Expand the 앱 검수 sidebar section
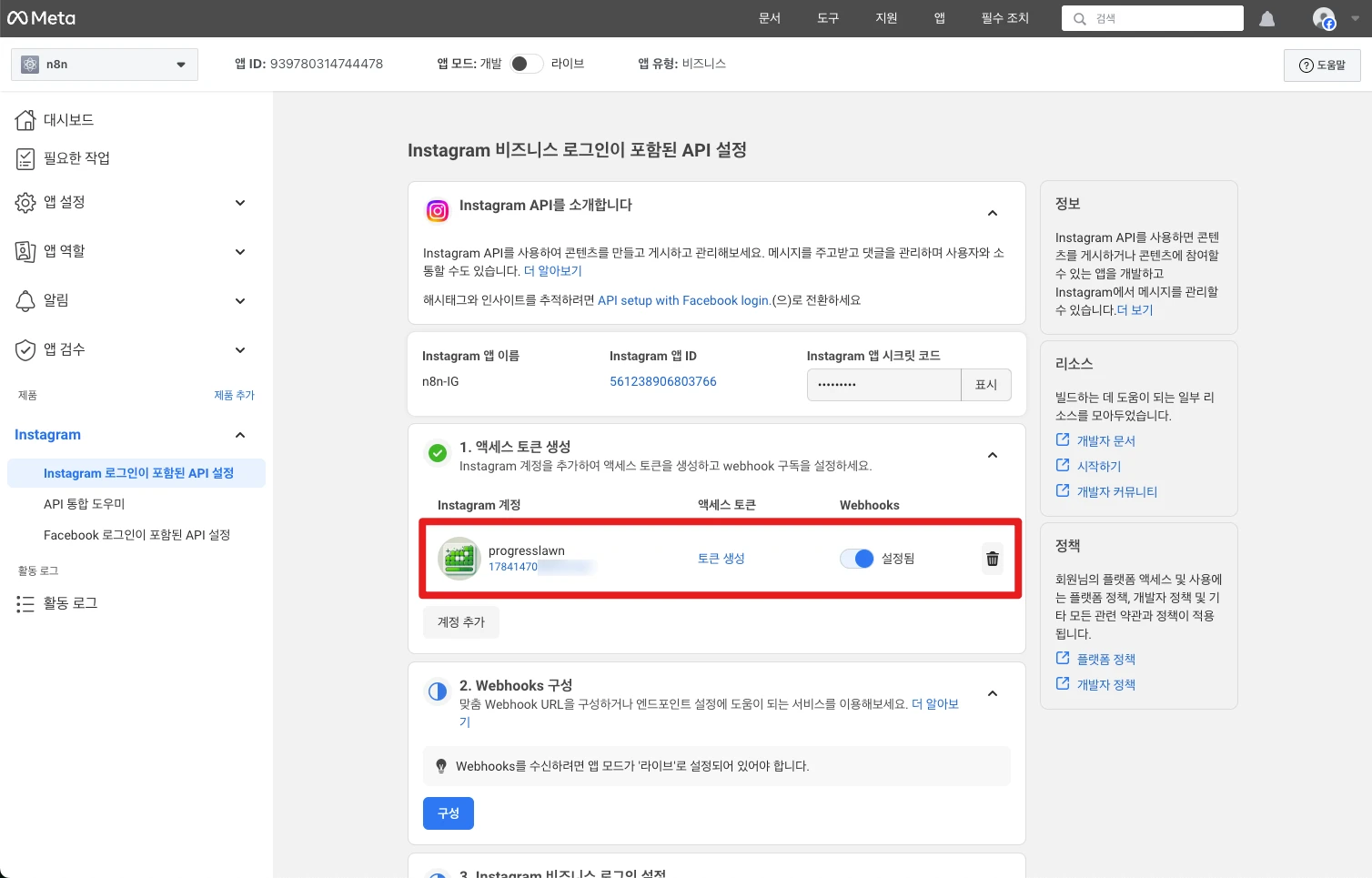Viewport: 1372px width, 878px height. click(240, 350)
